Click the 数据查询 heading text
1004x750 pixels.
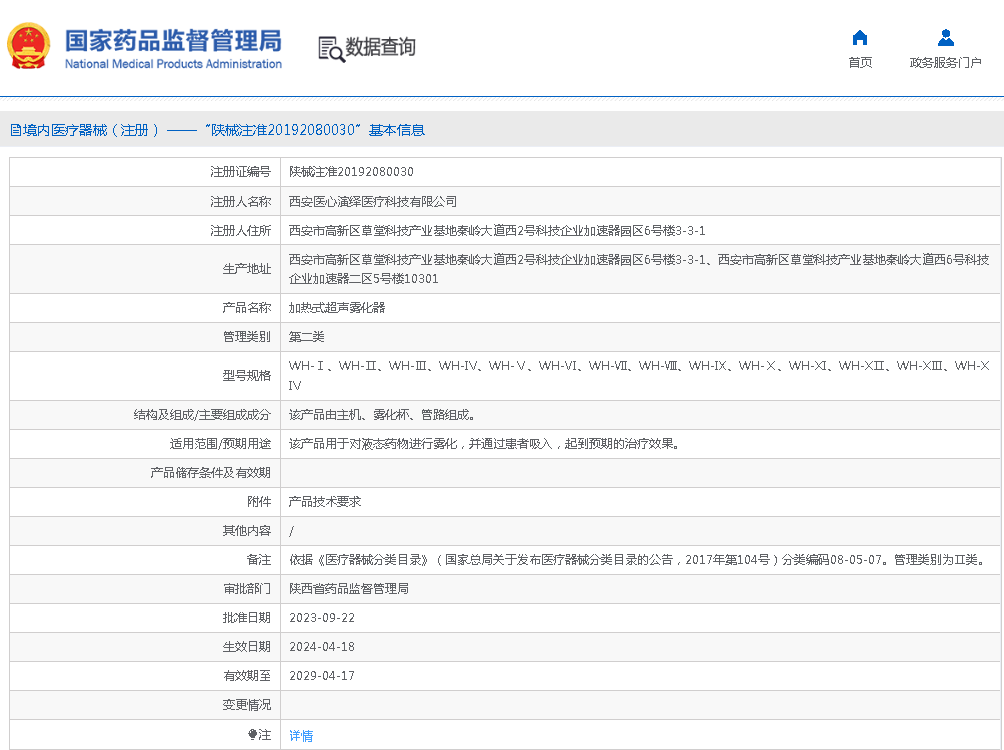pos(380,47)
